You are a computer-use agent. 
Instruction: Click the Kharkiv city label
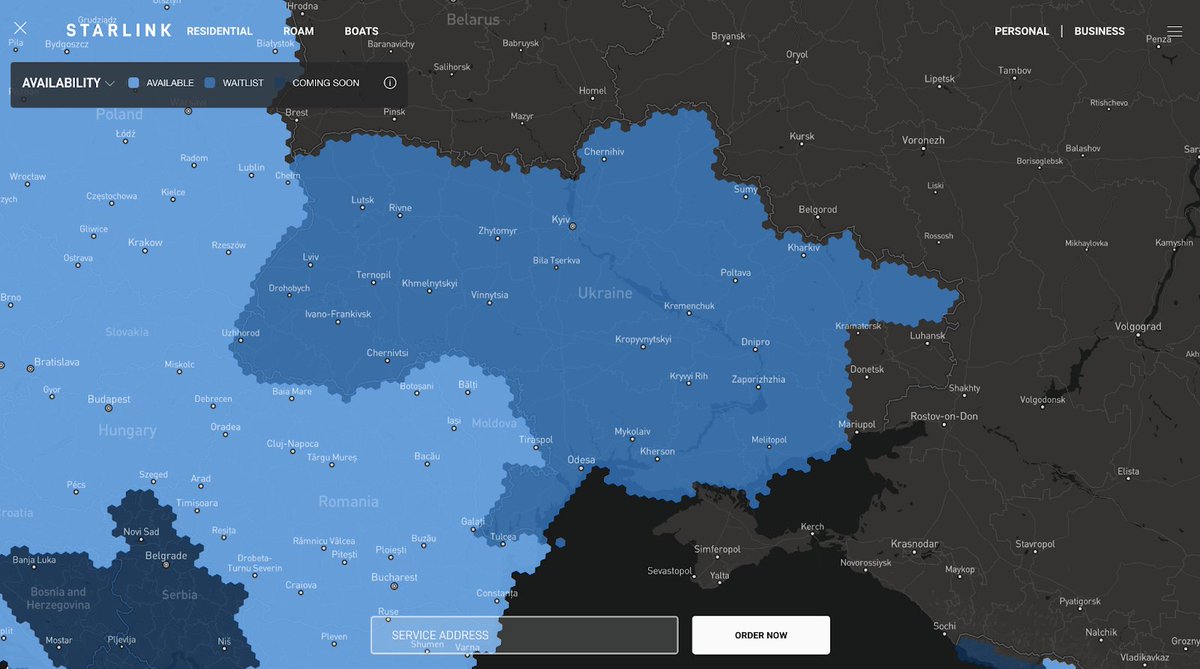tap(803, 247)
